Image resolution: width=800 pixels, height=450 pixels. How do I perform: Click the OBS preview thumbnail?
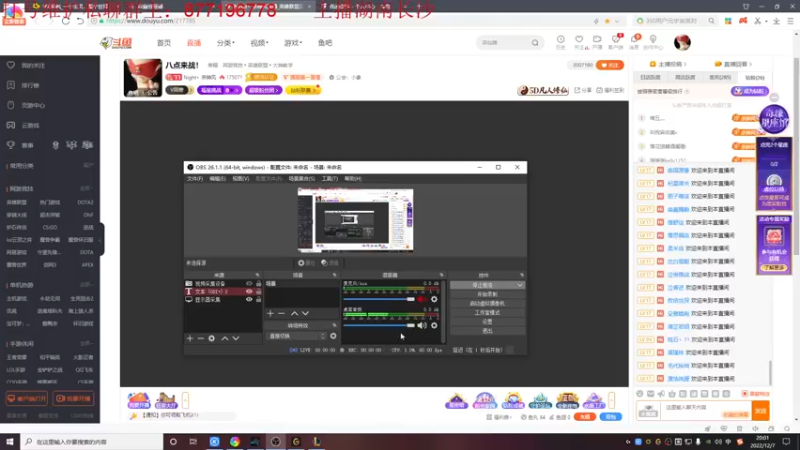(x=356, y=220)
